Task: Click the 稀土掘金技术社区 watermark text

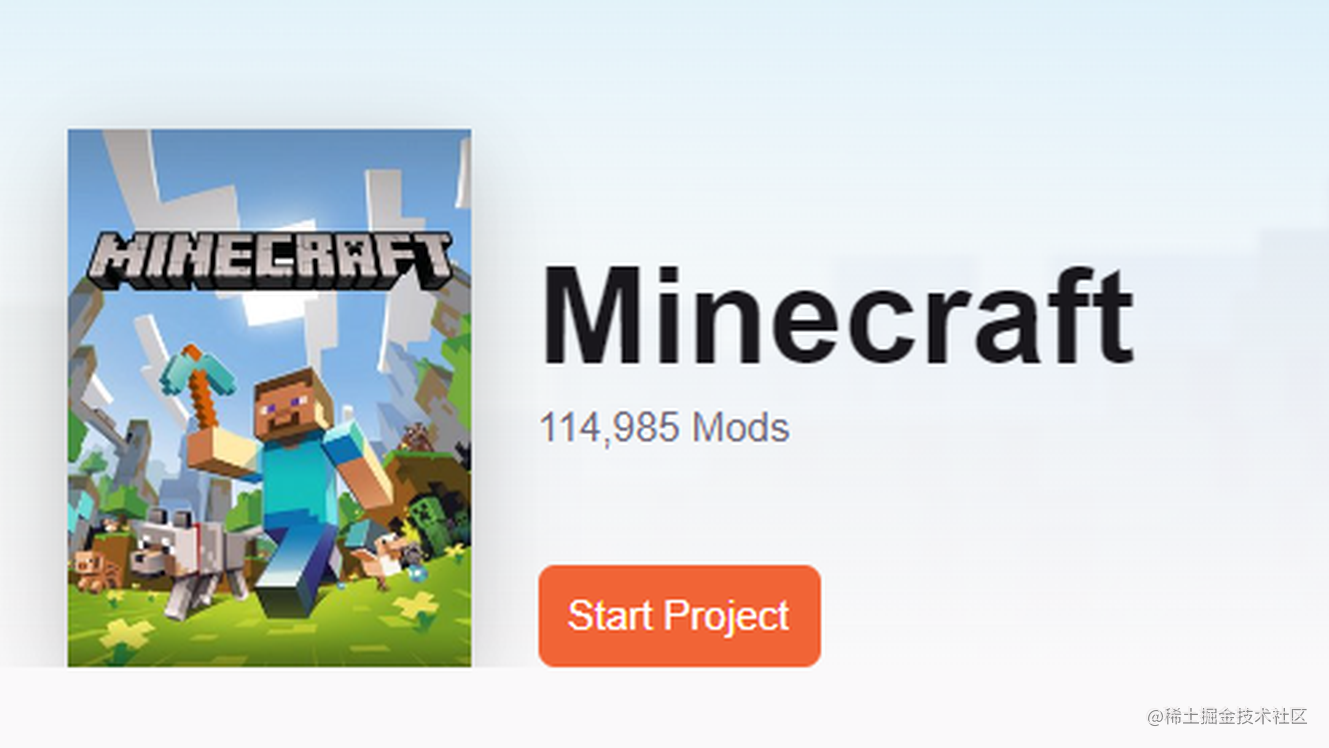Action: (1227, 716)
